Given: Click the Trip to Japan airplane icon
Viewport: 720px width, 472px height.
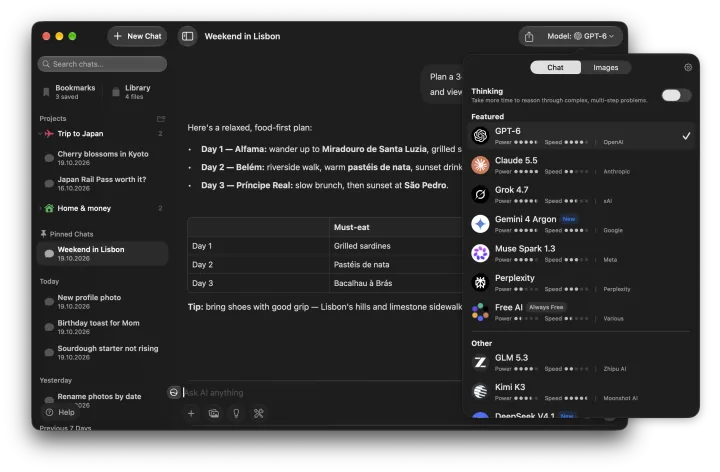Looking at the screenshot, I should click(x=49, y=134).
